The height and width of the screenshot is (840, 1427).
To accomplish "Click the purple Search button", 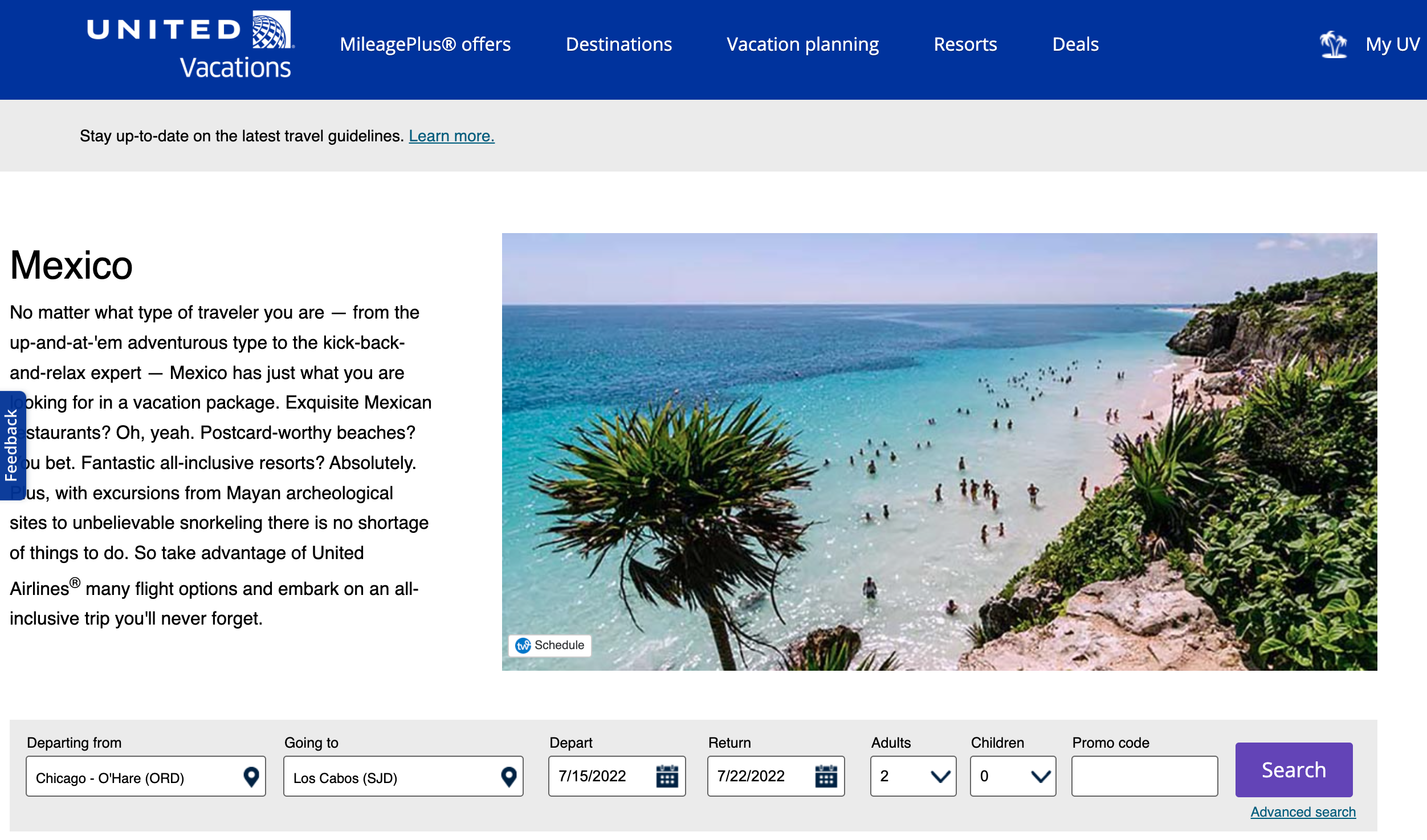I will tap(1294, 769).
